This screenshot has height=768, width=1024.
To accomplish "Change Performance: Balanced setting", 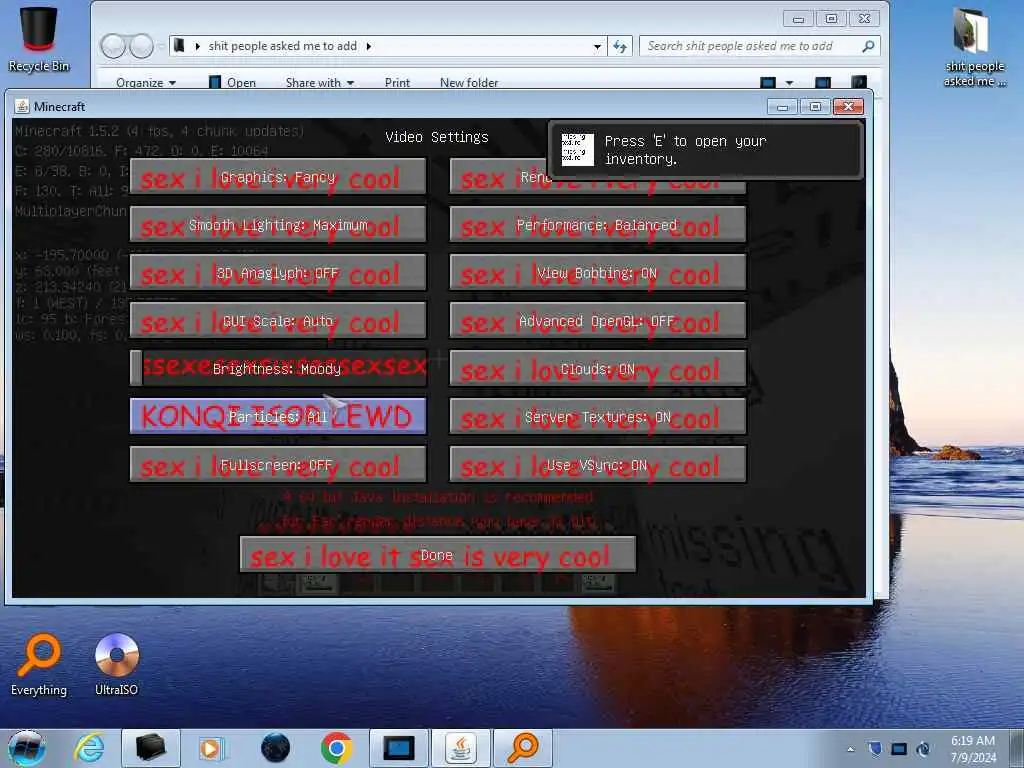I will [598, 225].
